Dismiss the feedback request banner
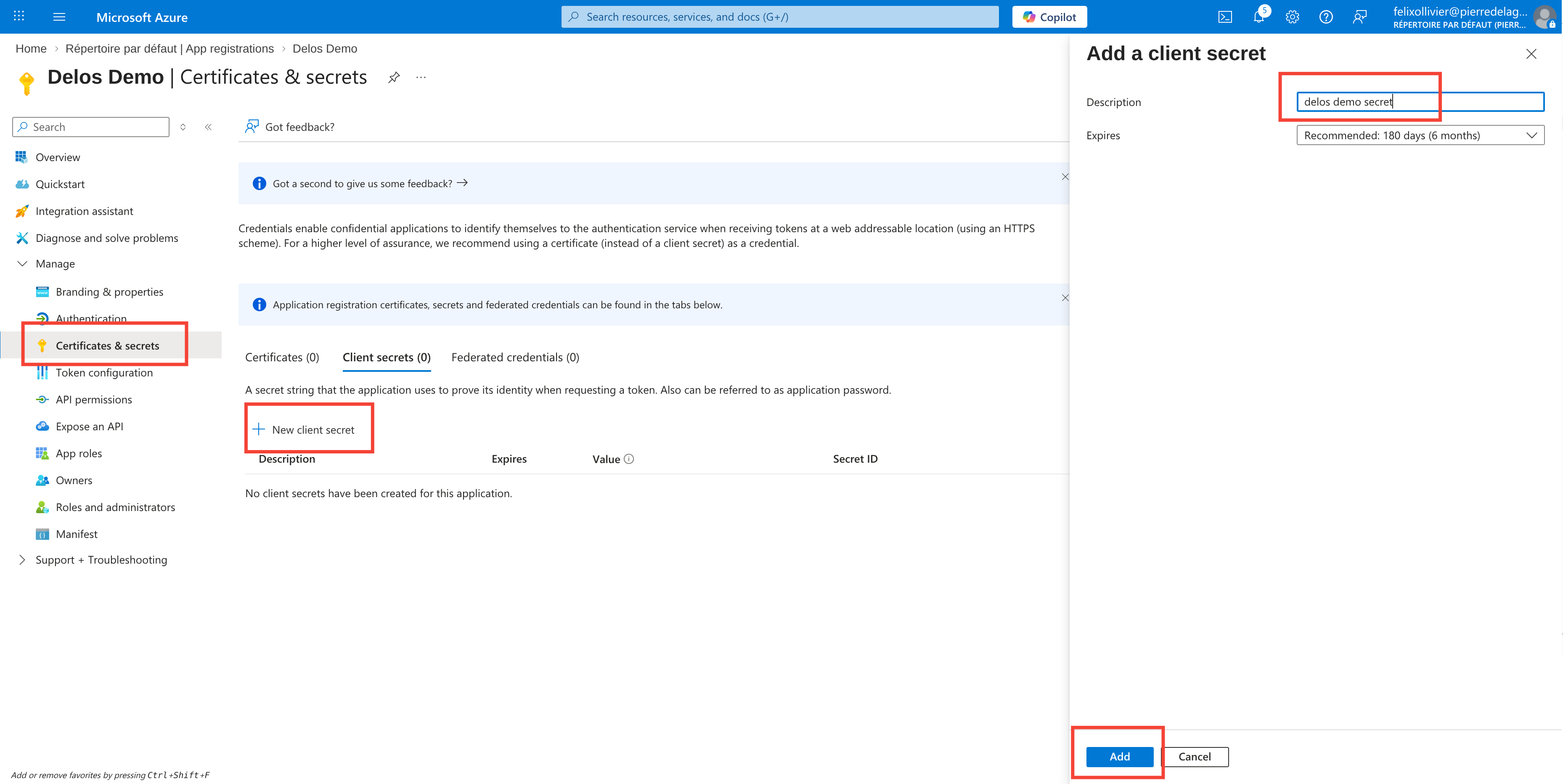Screen dimensions: 1563x784 [1065, 177]
